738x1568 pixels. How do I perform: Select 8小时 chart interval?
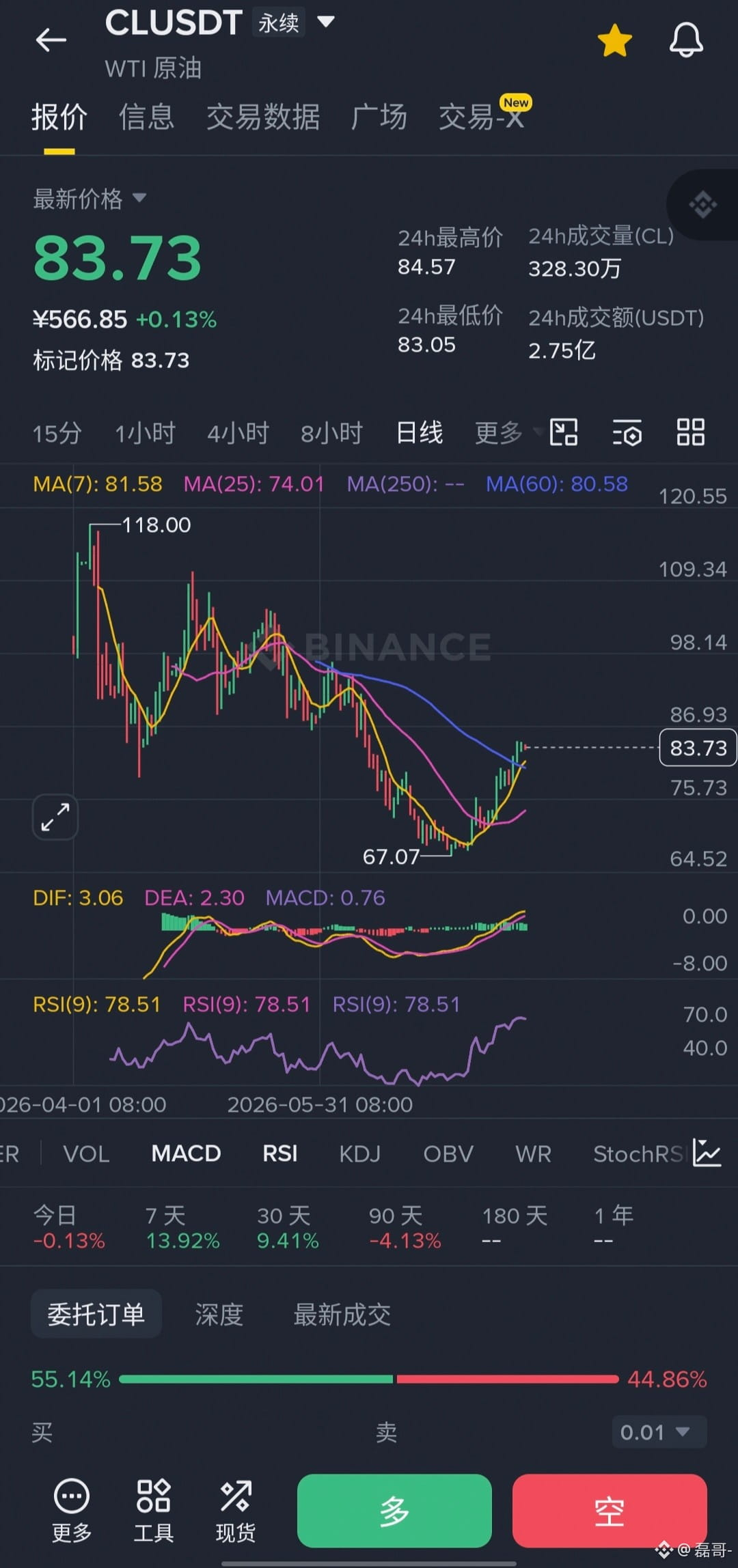pyautogui.click(x=331, y=433)
